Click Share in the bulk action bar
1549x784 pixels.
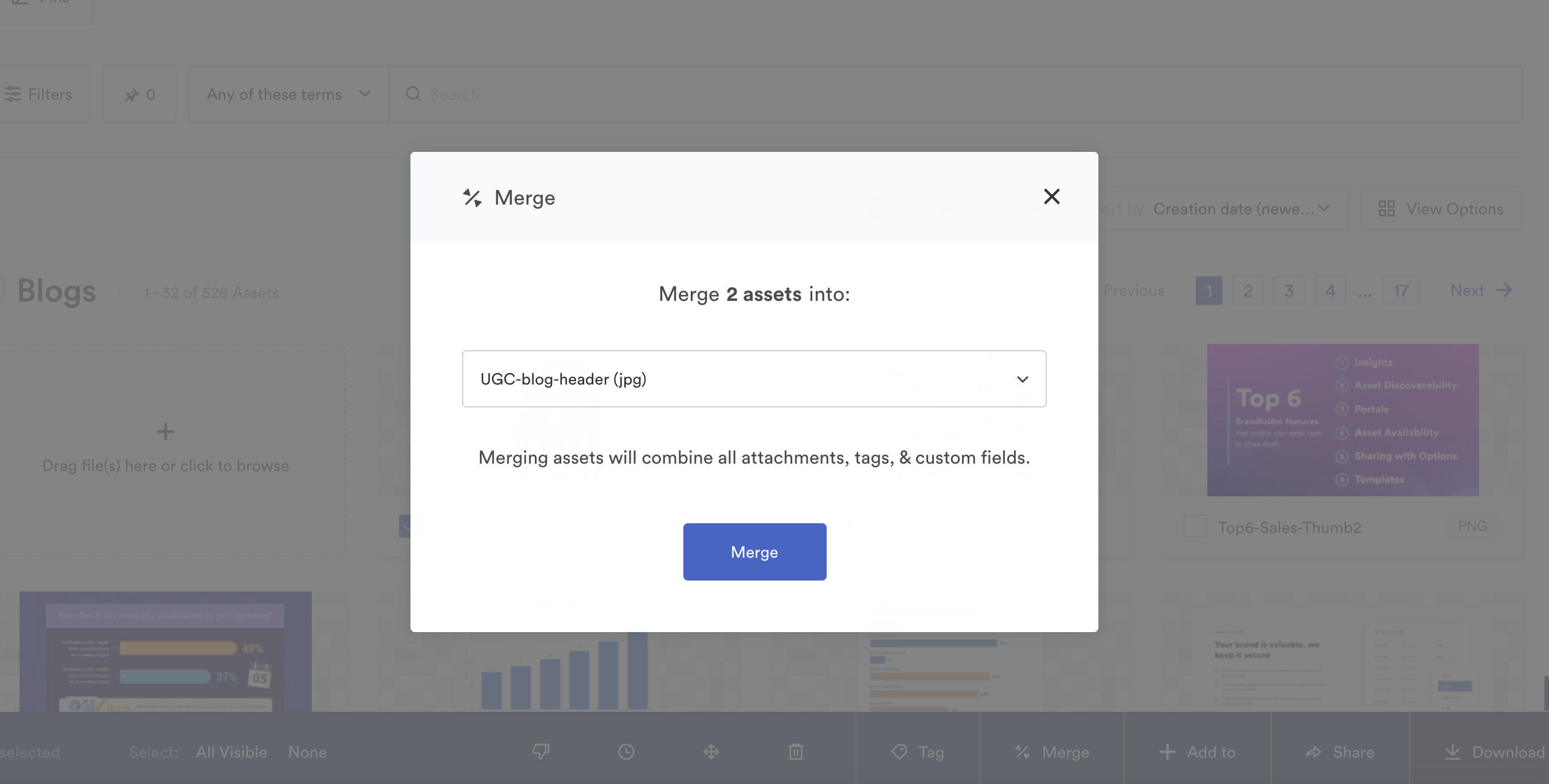click(1340, 751)
